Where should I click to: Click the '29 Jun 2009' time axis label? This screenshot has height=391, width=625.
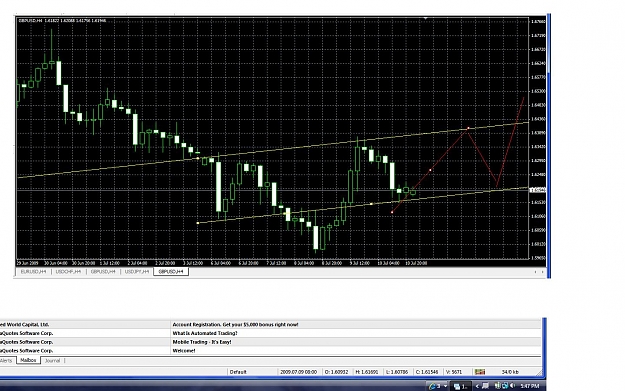28,263
